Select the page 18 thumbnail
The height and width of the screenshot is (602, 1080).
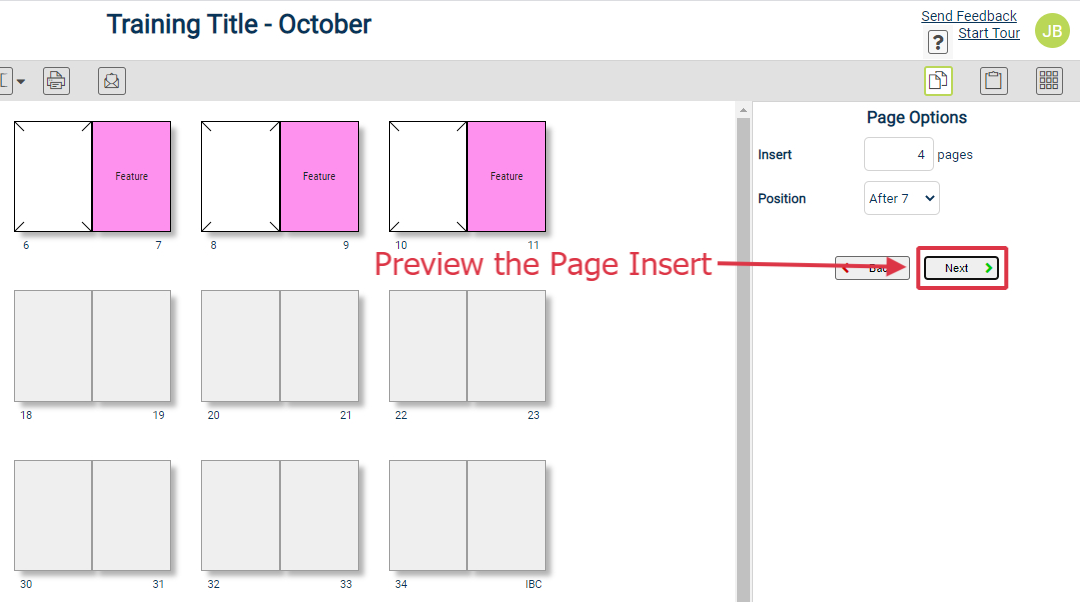click(x=53, y=346)
